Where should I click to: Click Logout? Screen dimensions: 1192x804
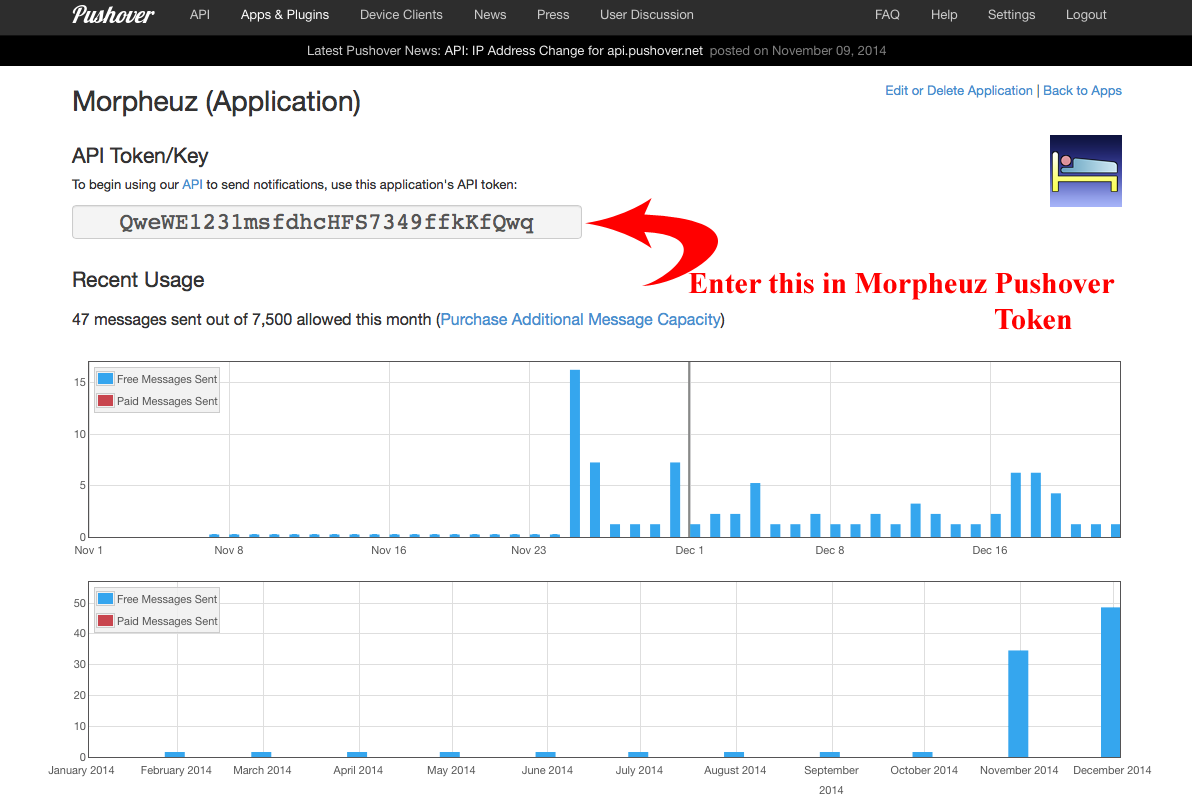tap(1086, 14)
